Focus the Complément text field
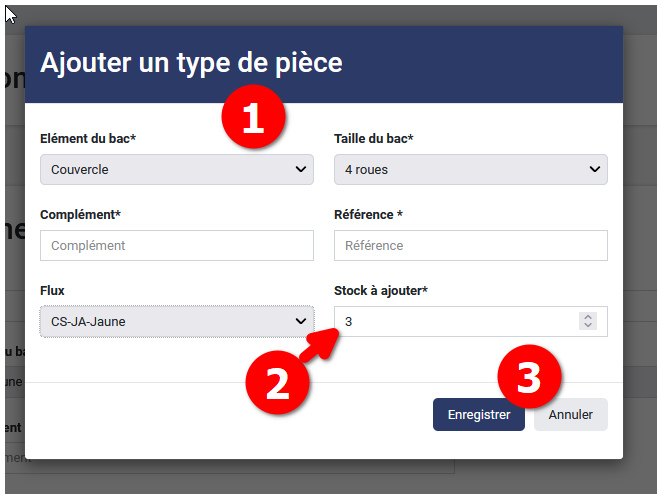The width and height of the screenshot is (657, 494). click(176, 246)
